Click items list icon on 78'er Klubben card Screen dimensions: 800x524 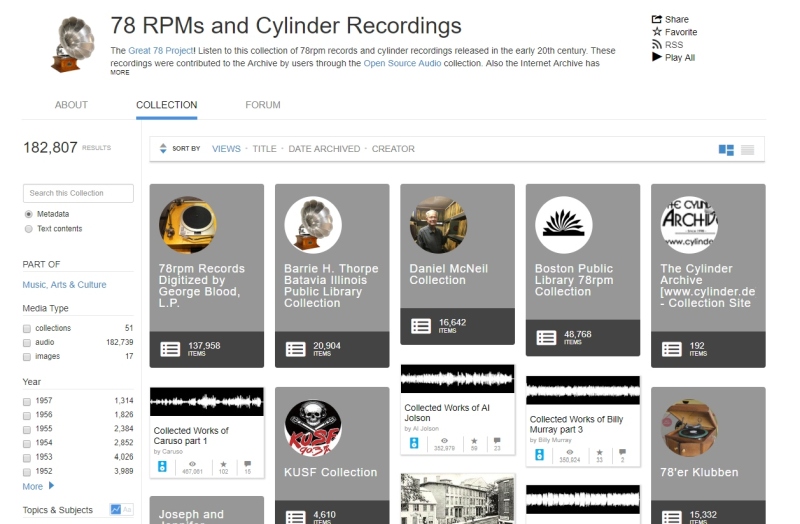[x=671, y=517]
